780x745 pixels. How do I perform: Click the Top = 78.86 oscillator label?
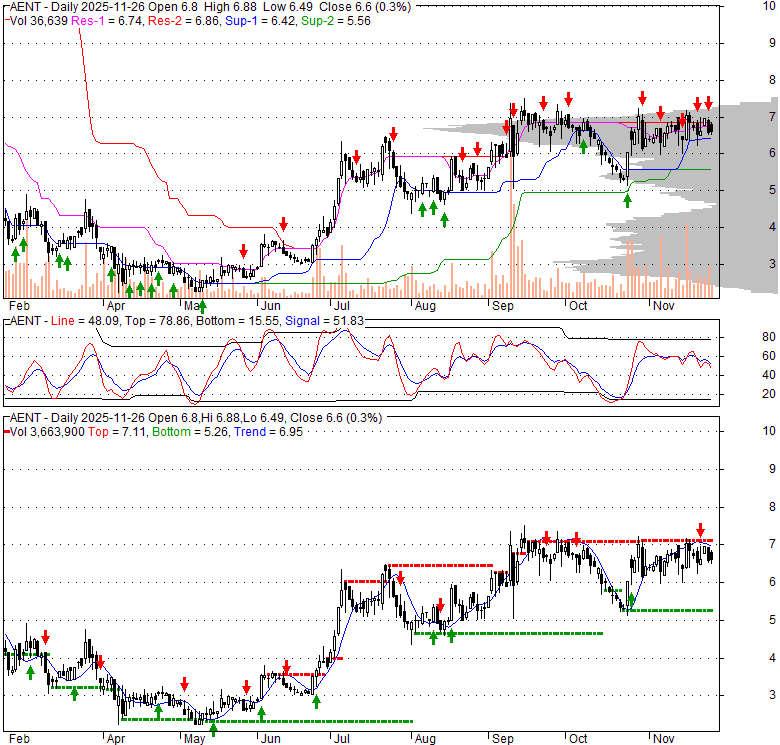pos(158,321)
